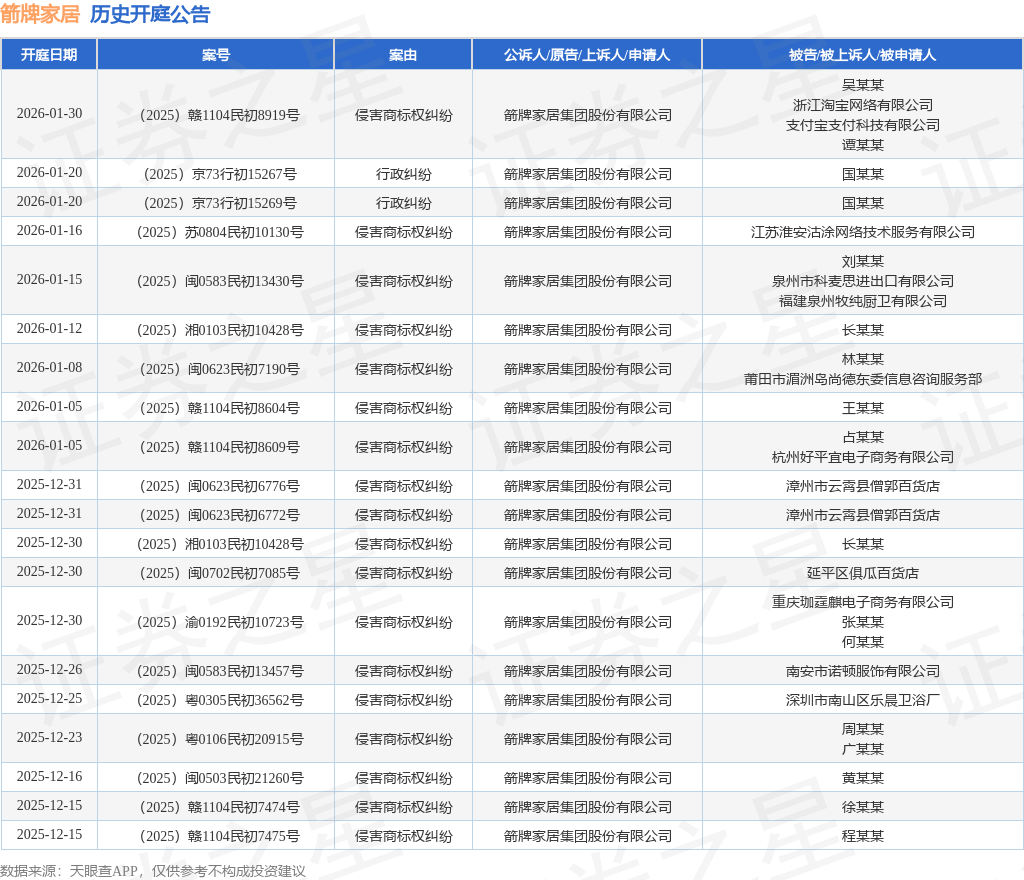Select the 案号 column header
The width and height of the screenshot is (1024, 880).
click(x=216, y=55)
